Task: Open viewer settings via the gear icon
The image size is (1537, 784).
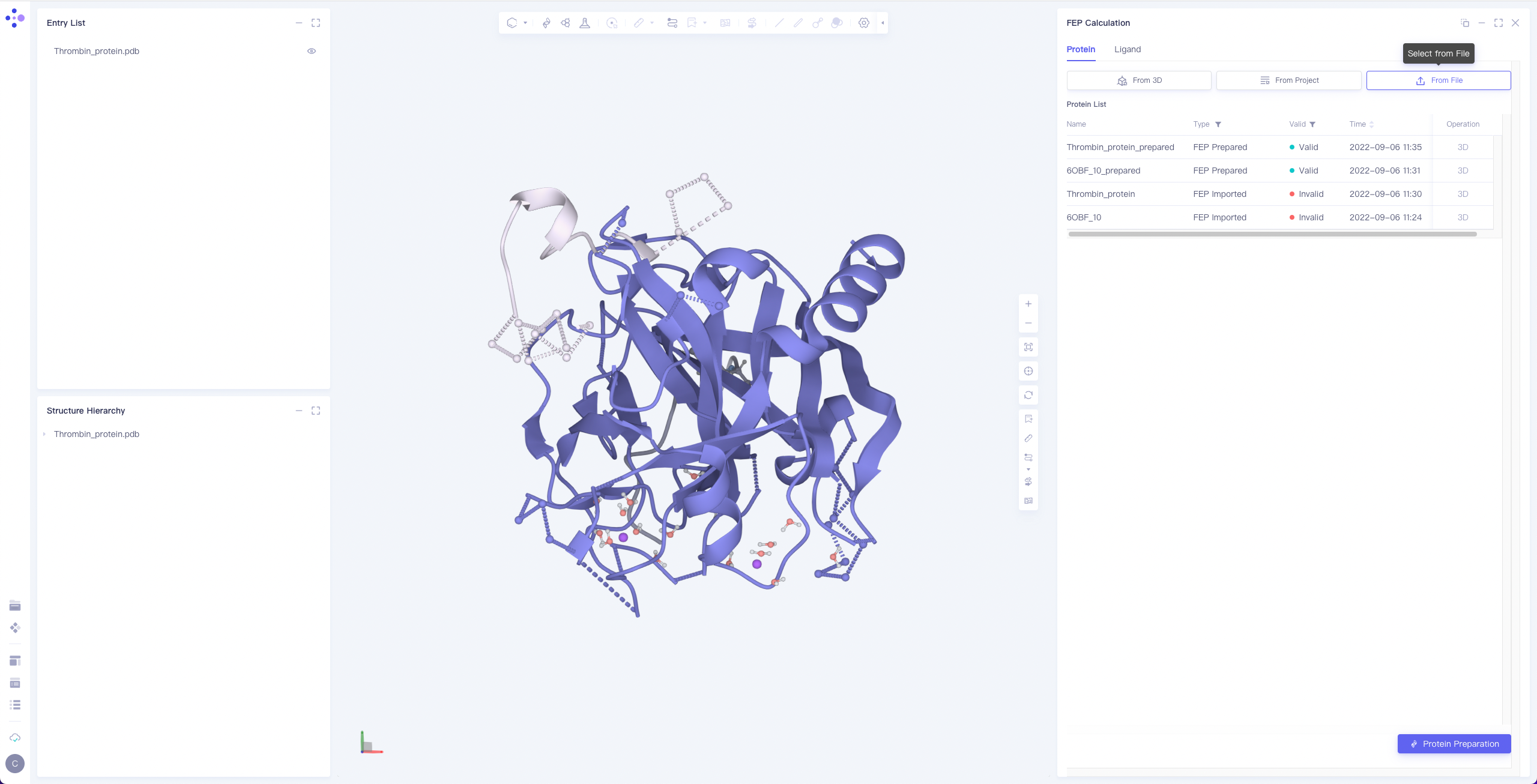Action: (864, 23)
